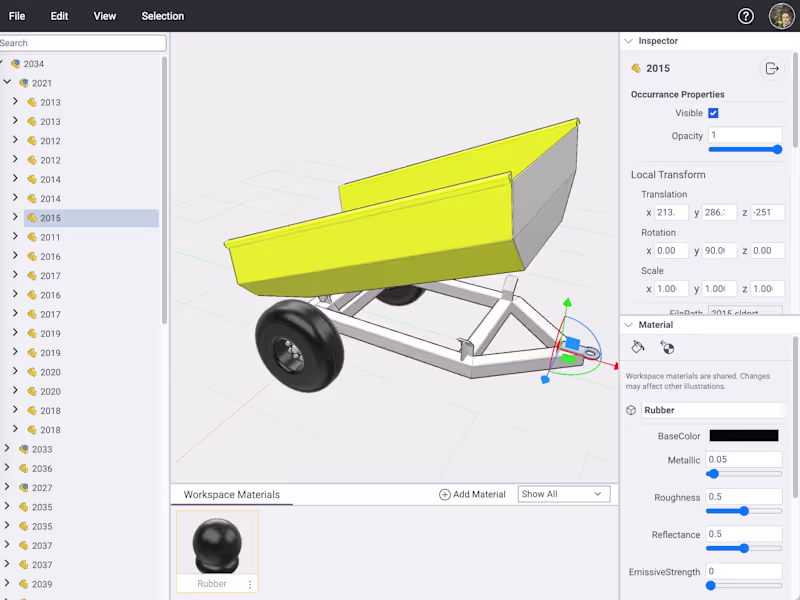This screenshot has height=600, width=800.
Task: Expand the 2033 tree node
Action: pyautogui.click(x=7, y=448)
